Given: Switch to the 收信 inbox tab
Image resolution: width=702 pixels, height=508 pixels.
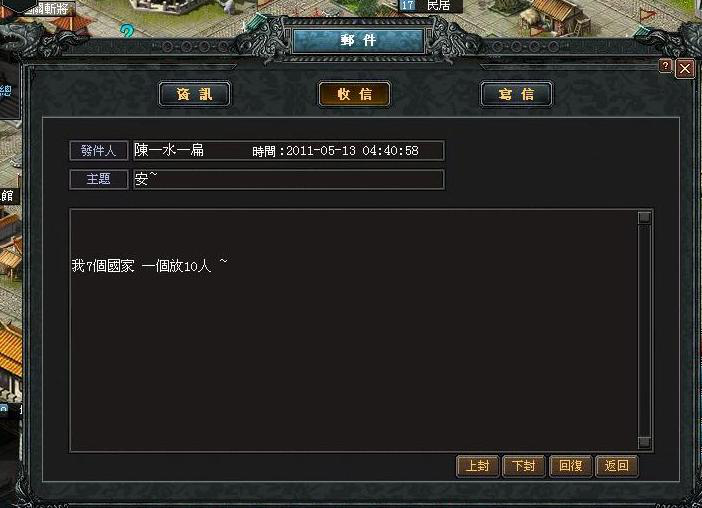Looking at the screenshot, I should pyautogui.click(x=355, y=94).
